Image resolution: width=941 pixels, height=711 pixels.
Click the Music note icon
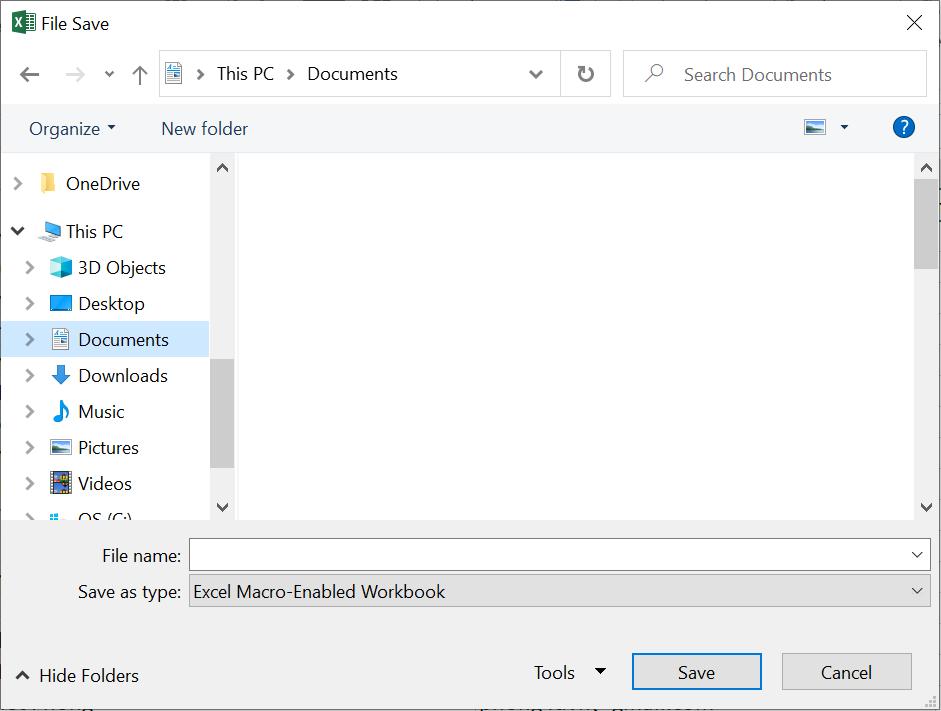[61, 412]
